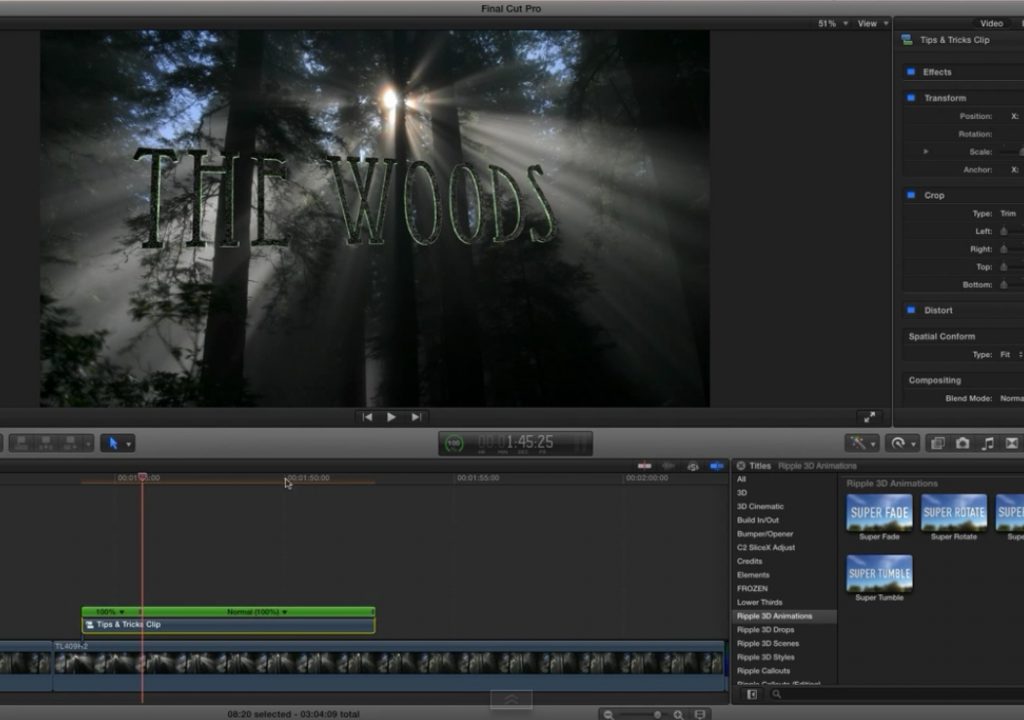Adjust the Crop Right slider
The image size is (1024, 720).
point(1004,249)
